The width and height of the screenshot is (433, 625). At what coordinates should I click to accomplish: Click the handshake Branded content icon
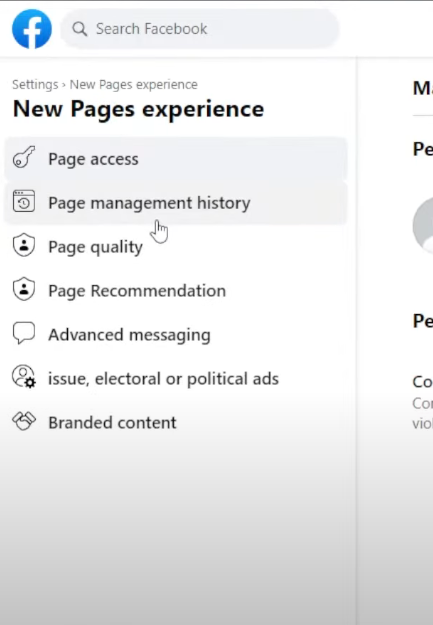coord(24,421)
